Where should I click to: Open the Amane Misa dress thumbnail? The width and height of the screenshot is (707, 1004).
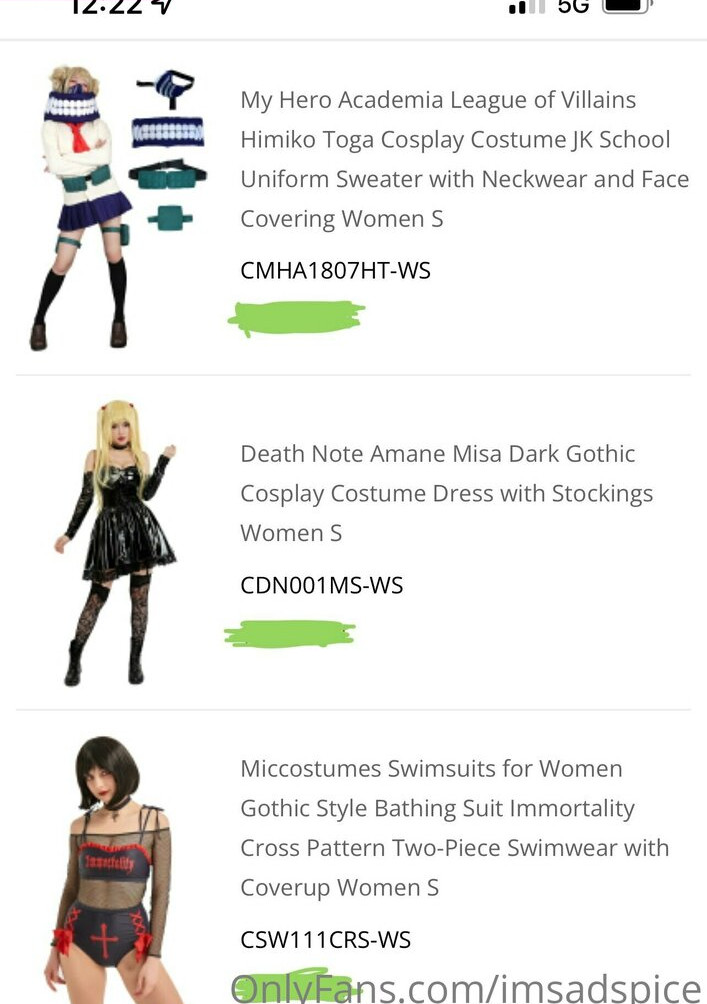(117, 543)
